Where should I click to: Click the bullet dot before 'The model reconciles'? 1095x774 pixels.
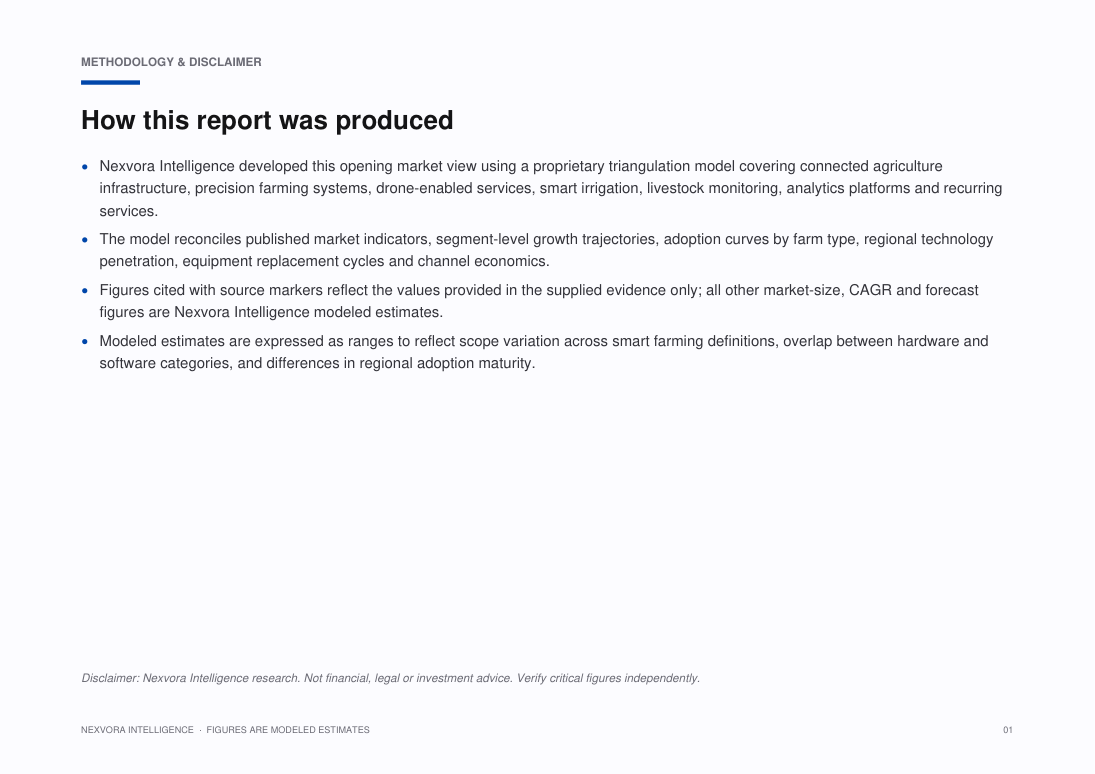[85, 239]
